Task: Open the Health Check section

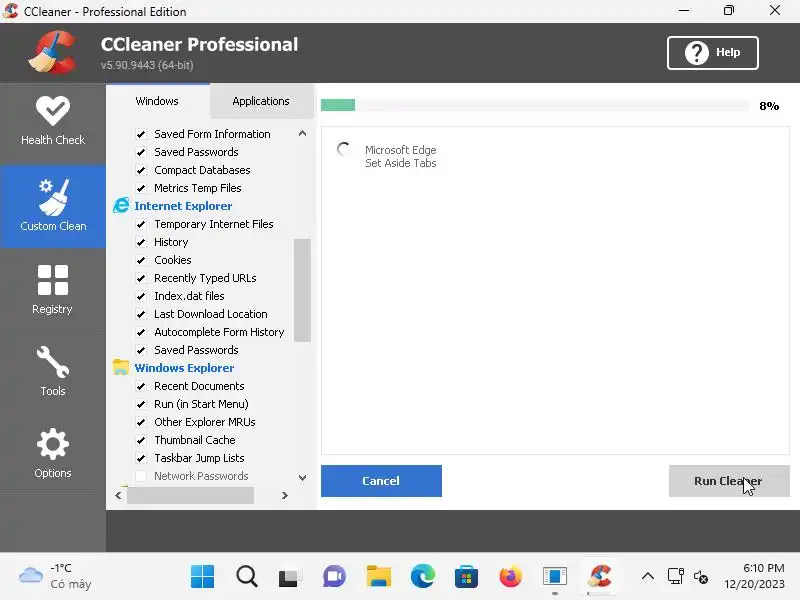Action: [x=53, y=121]
